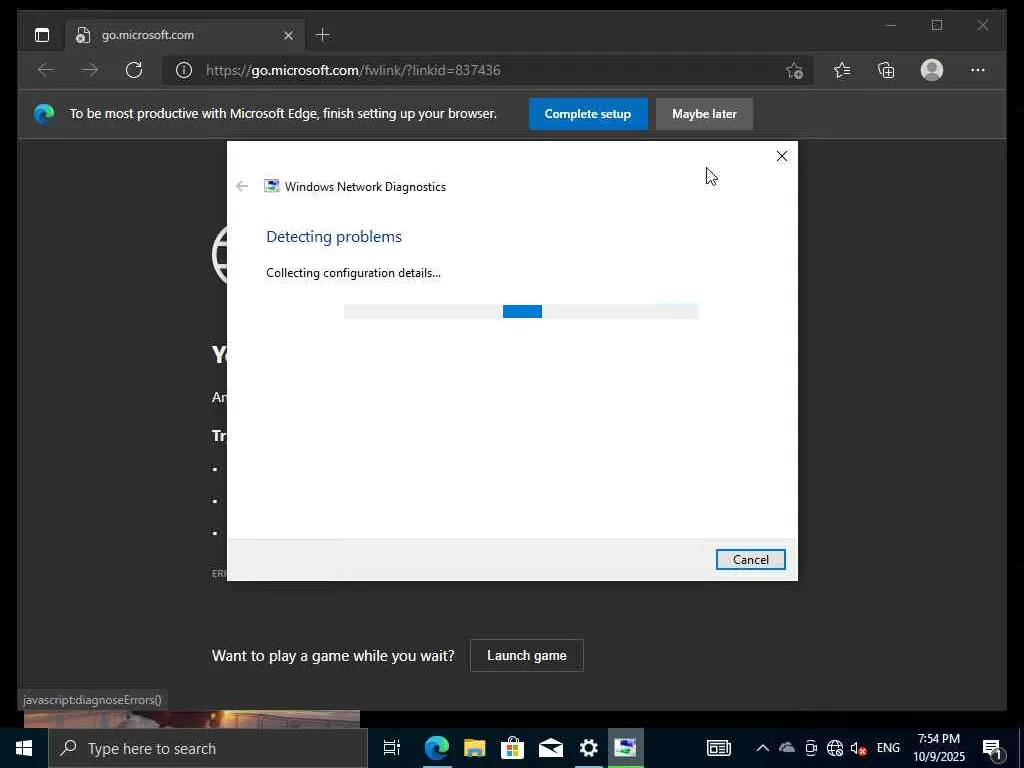Open Microsoft Store from taskbar
The width and height of the screenshot is (1024, 768).
pyautogui.click(x=513, y=748)
